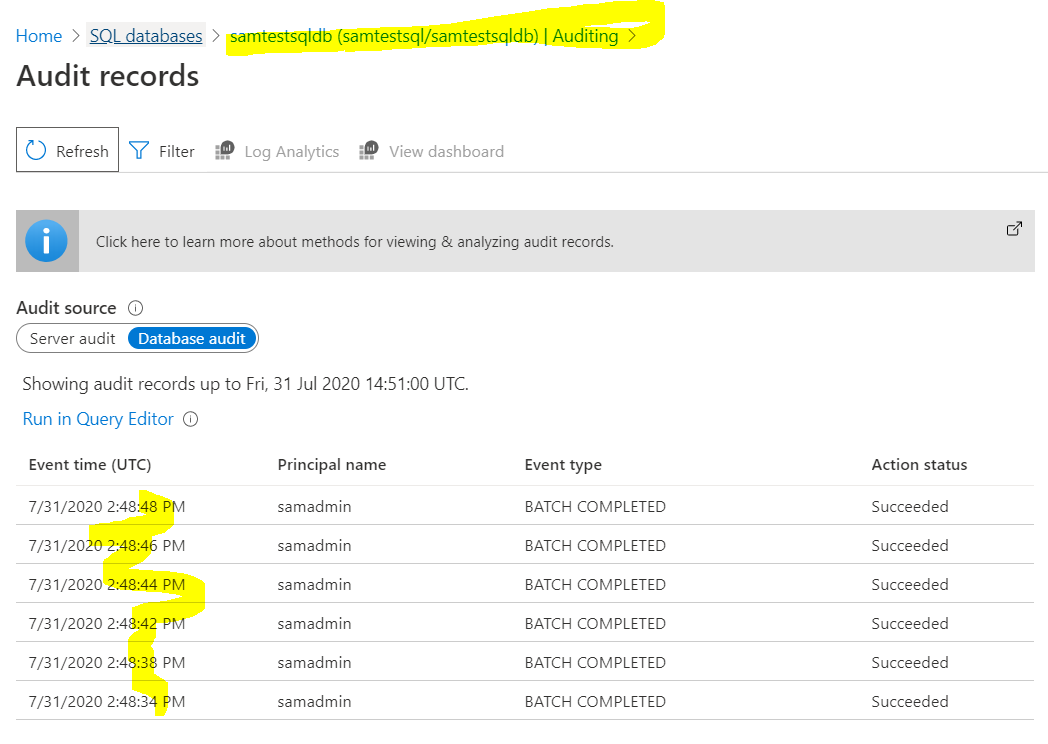Navigate to Home via the breadcrumb link

(x=38, y=35)
